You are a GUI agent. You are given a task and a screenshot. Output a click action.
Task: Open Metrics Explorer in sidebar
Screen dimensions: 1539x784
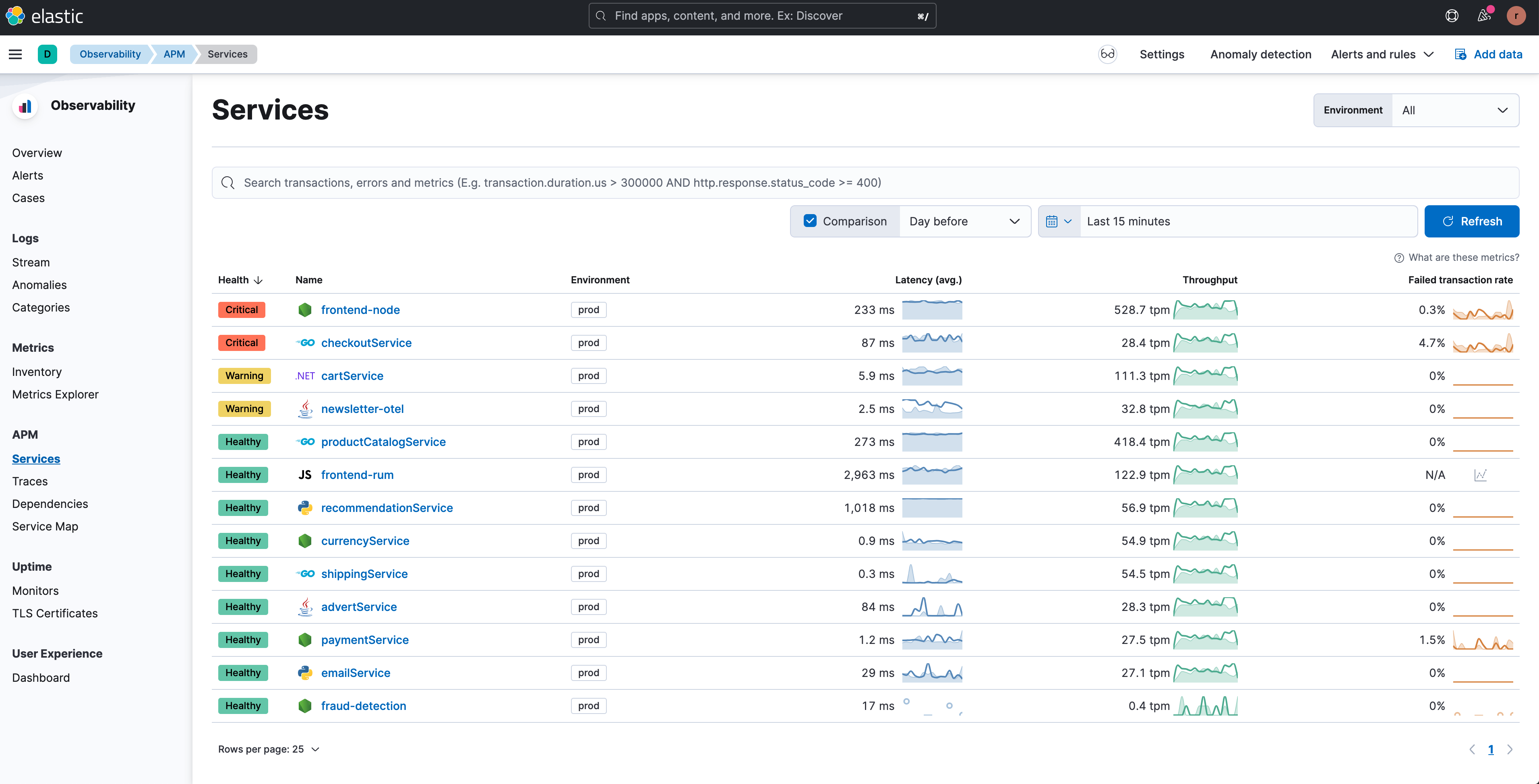point(55,395)
